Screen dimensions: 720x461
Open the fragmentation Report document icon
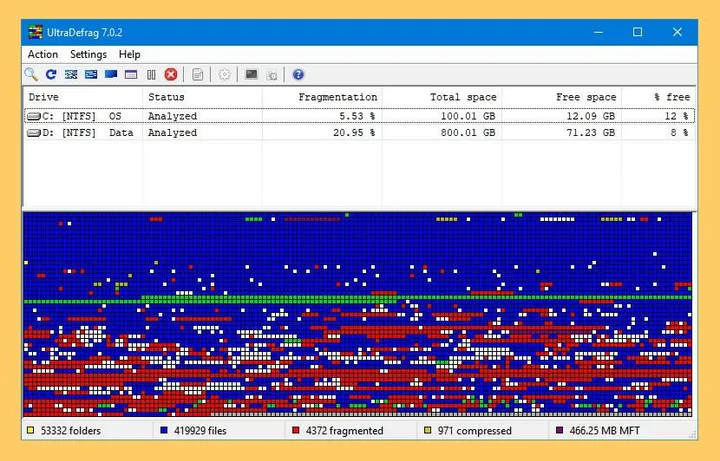pos(197,74)
